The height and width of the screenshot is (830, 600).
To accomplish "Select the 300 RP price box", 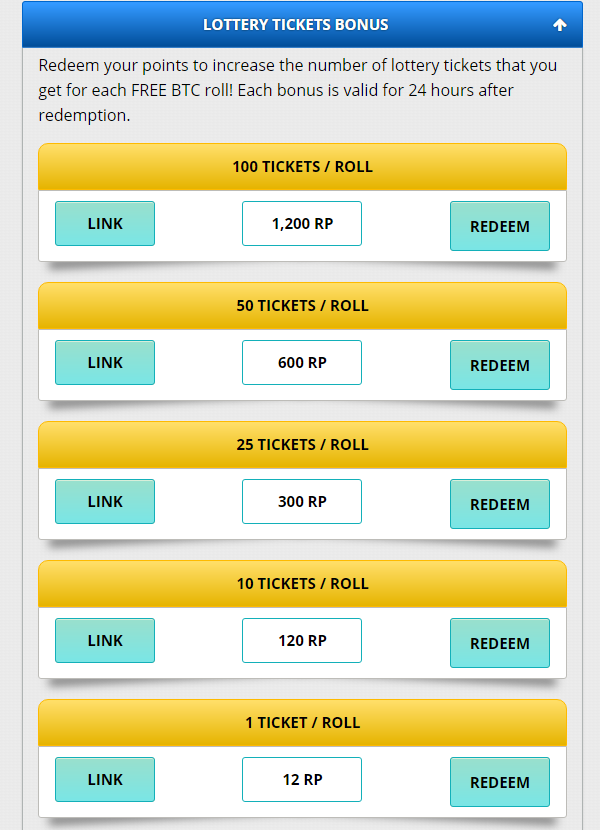I will coord(302,502).
